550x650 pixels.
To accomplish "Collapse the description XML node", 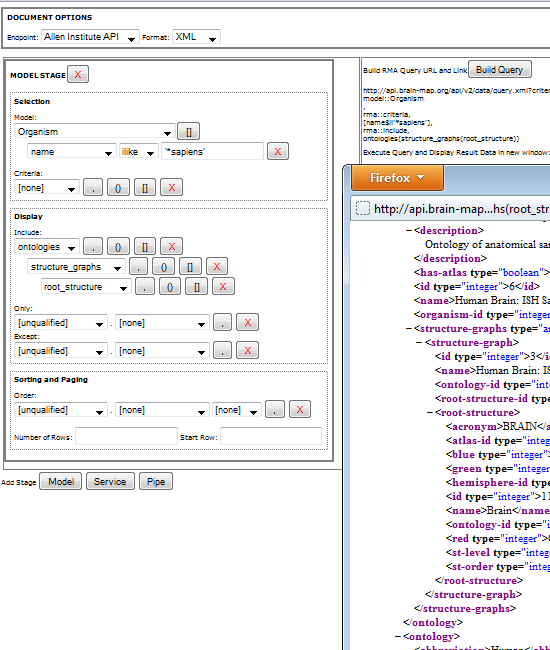I will (x=409, y=230).
